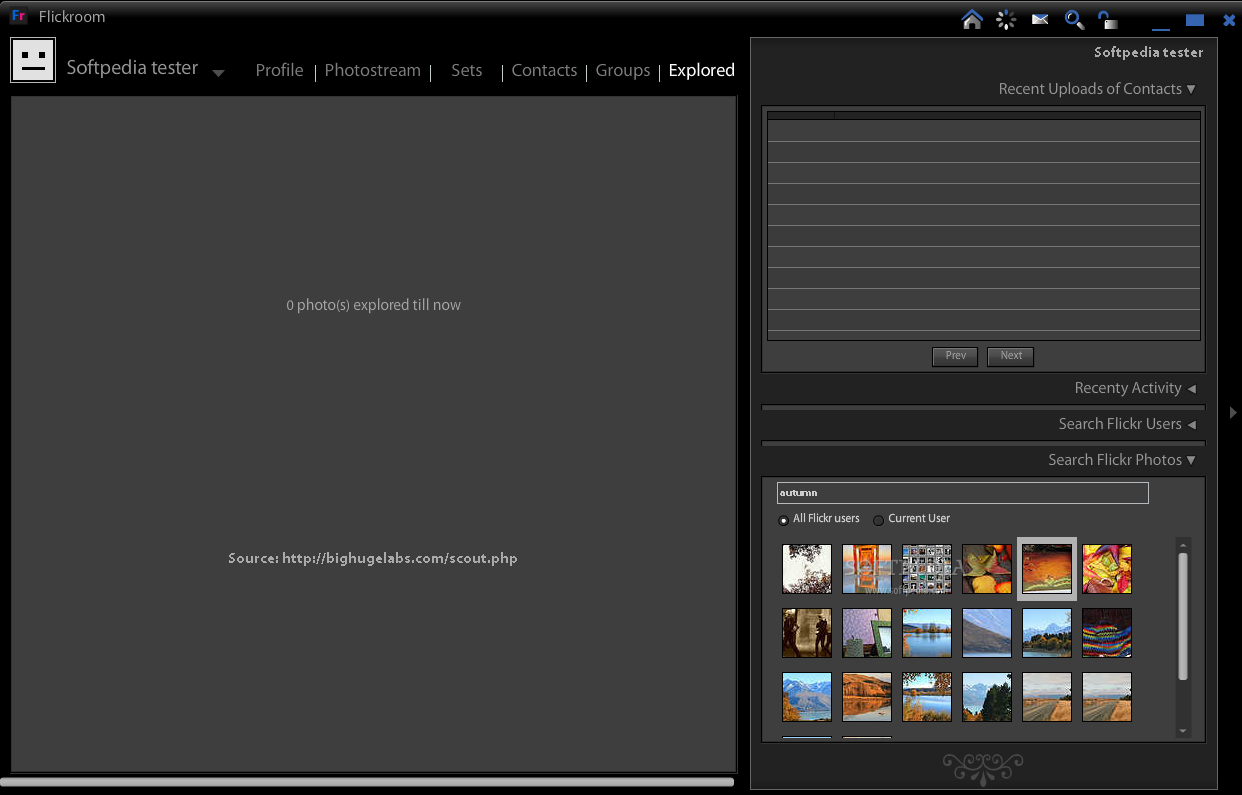
Task: Click the horizontal scrollbar under main panel
Action: click(368, 782)
